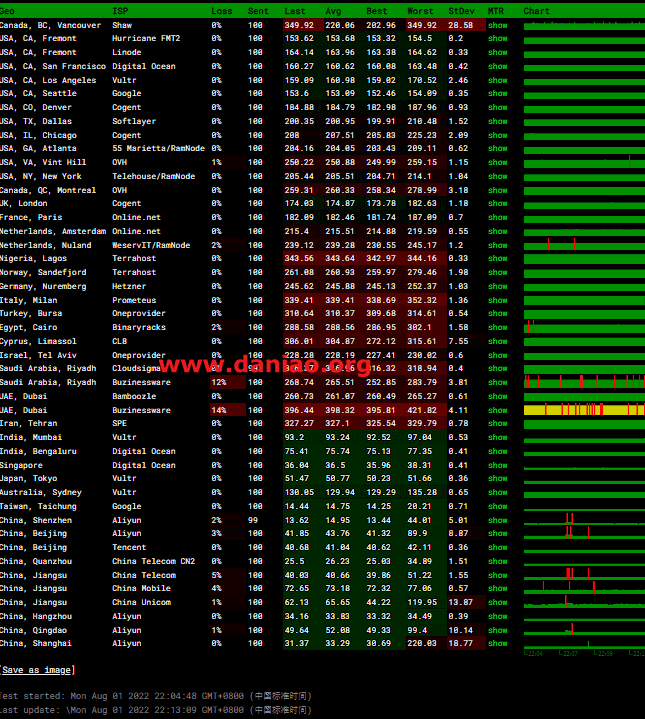Click the Geo column header
The width and height of the screenshot is (645, 719).
(x=7, y=11)
